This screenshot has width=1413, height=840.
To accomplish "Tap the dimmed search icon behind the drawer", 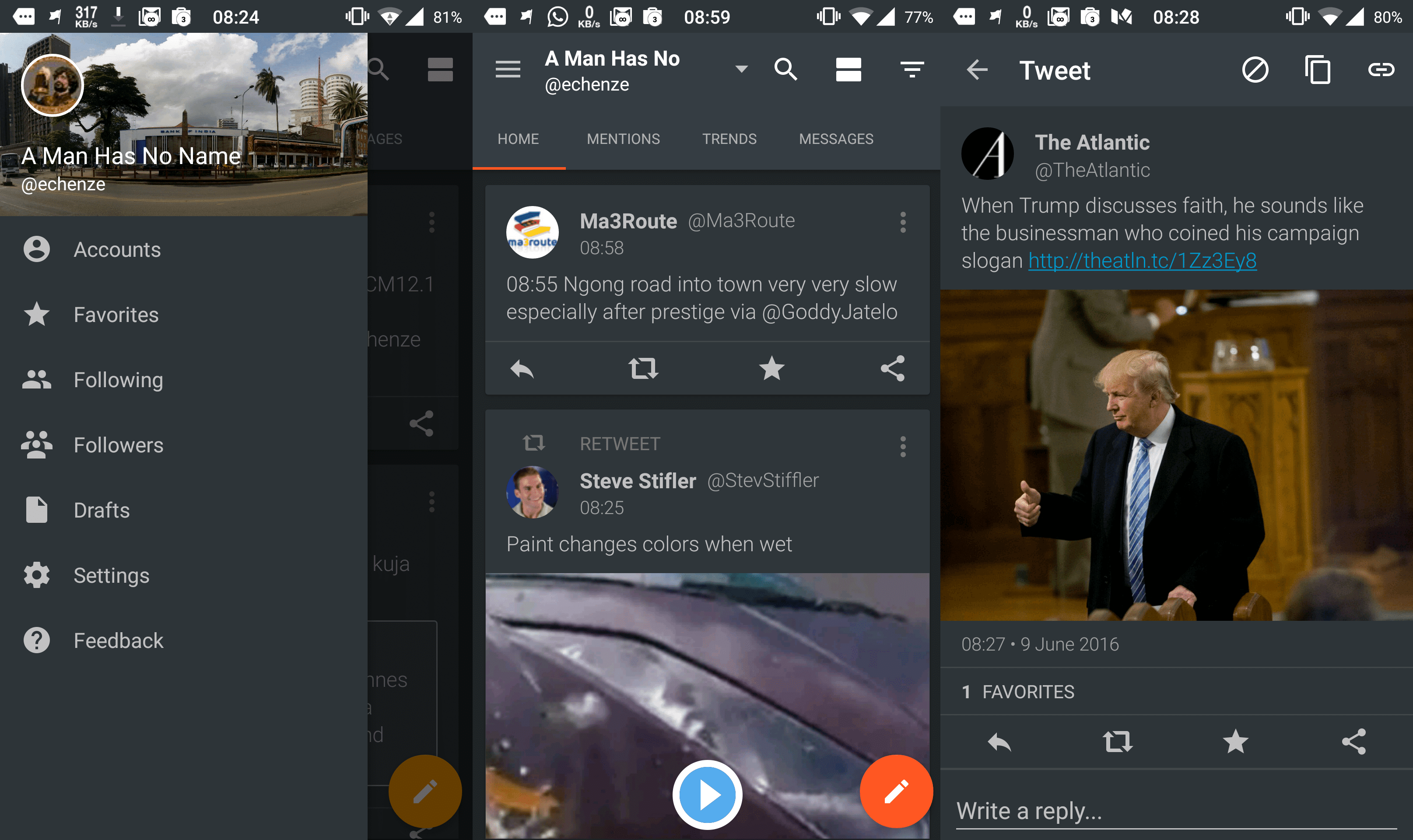I will 378,70.
